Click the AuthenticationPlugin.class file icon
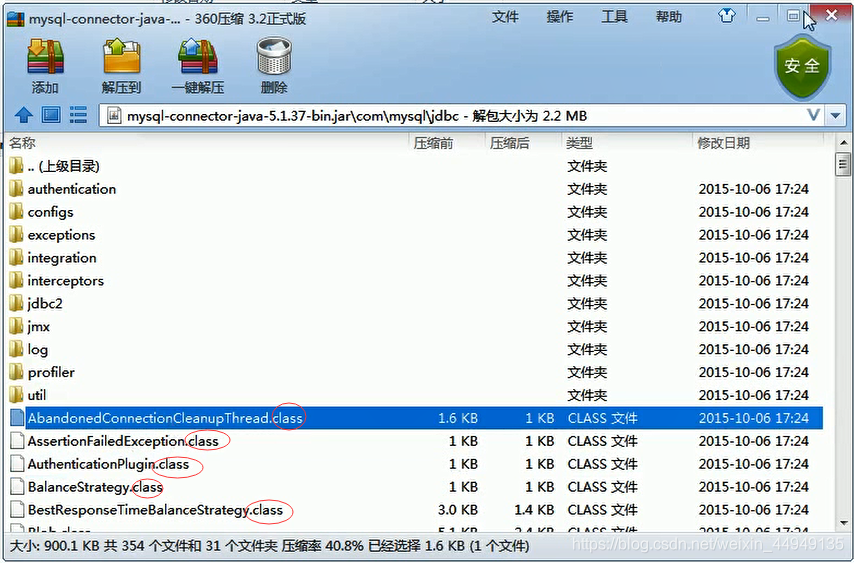Image resolution: width=854 pixels, height=563 pixels. (17, 463)
